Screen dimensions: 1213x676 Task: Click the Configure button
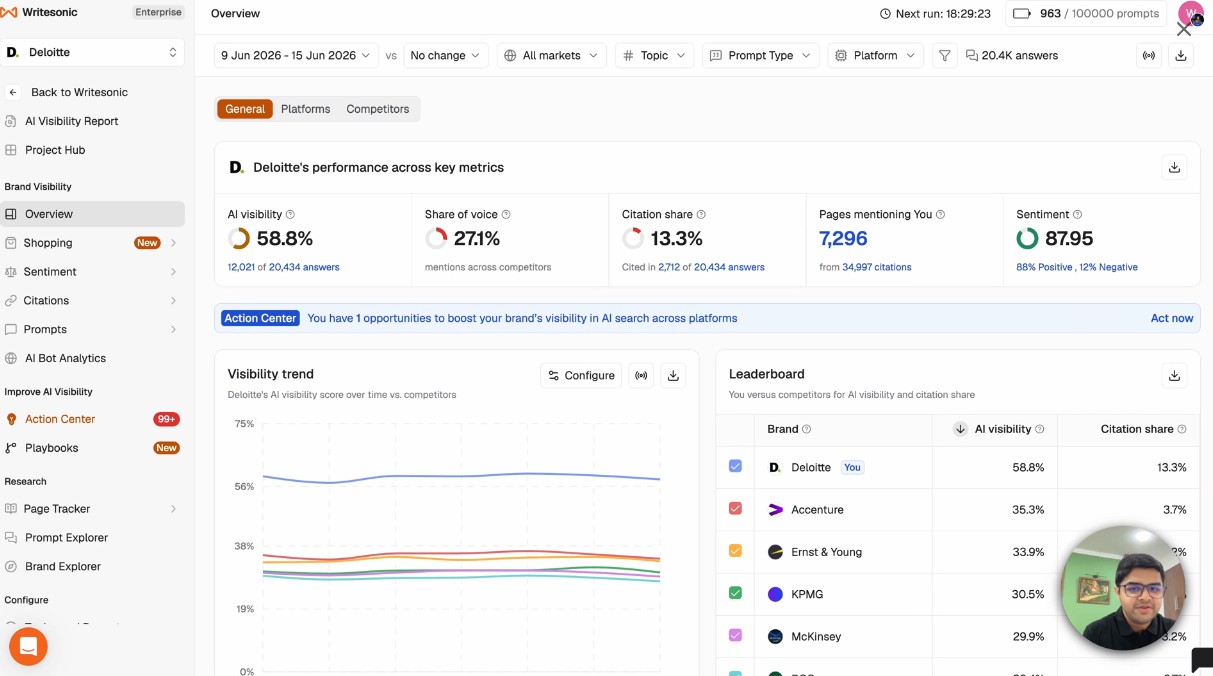[581, 376]
